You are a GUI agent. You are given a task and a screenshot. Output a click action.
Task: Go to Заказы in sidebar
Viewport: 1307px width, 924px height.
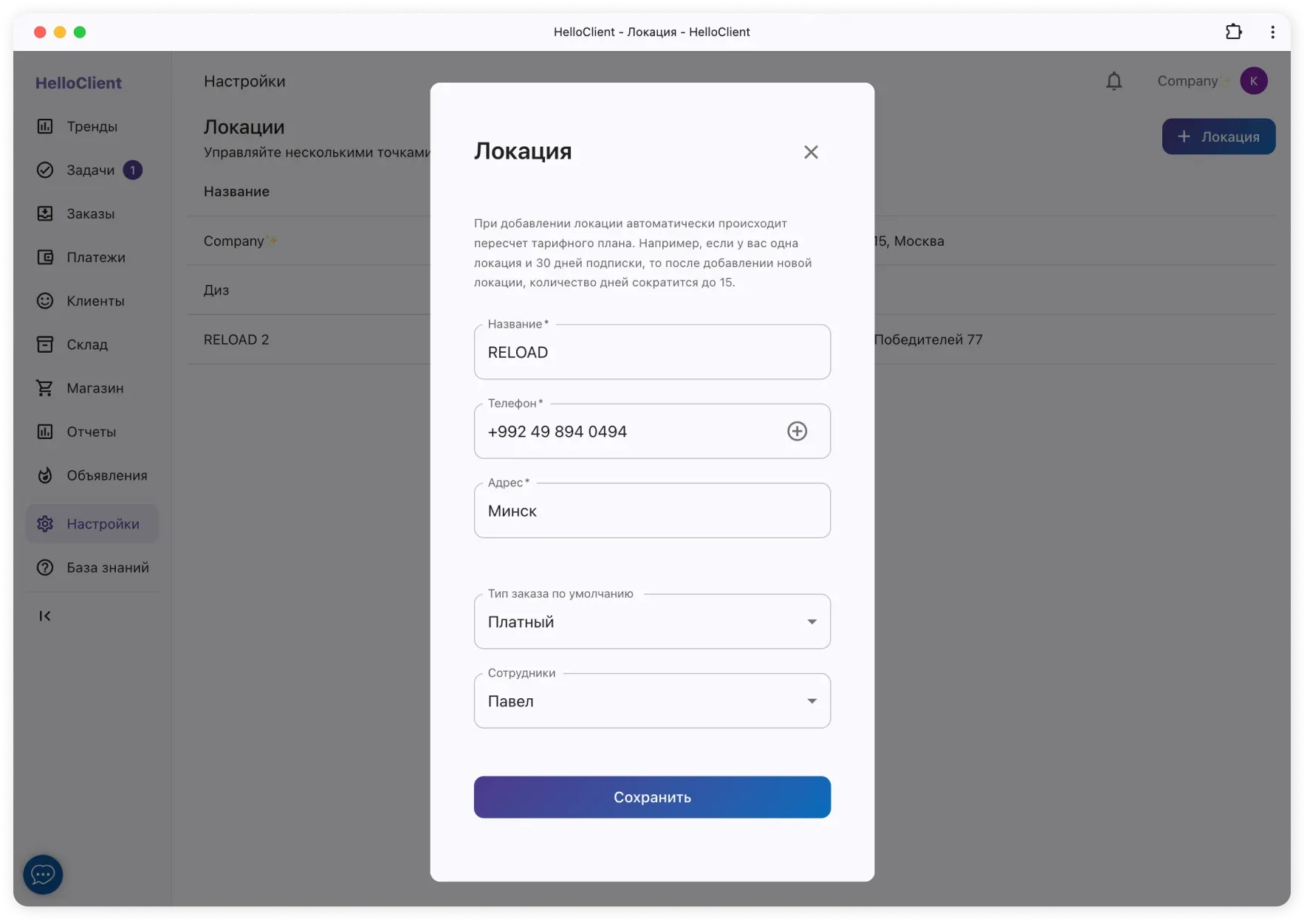click(90, 214)
